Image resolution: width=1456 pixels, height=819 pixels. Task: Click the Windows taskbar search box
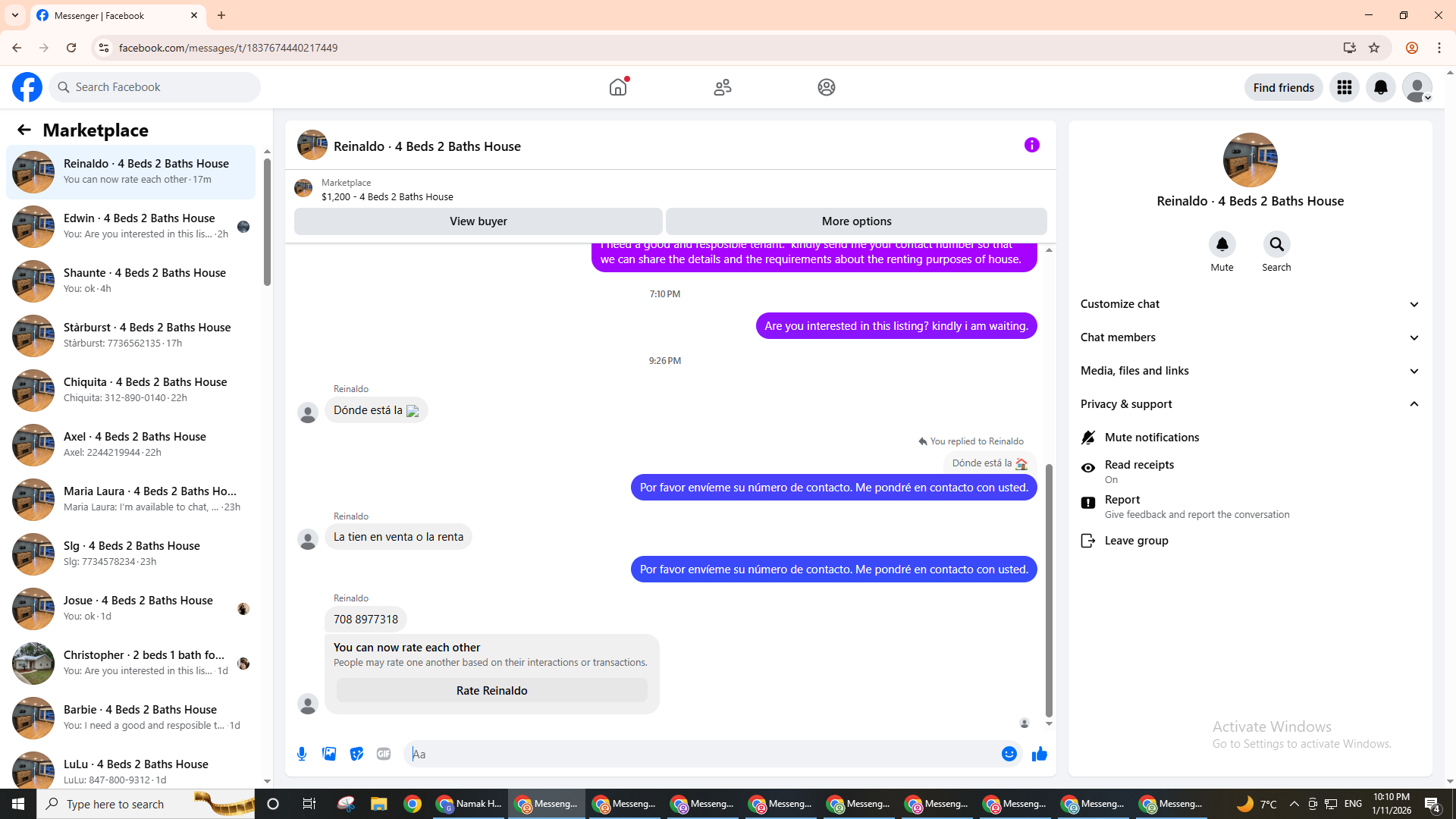coord(146,804)
